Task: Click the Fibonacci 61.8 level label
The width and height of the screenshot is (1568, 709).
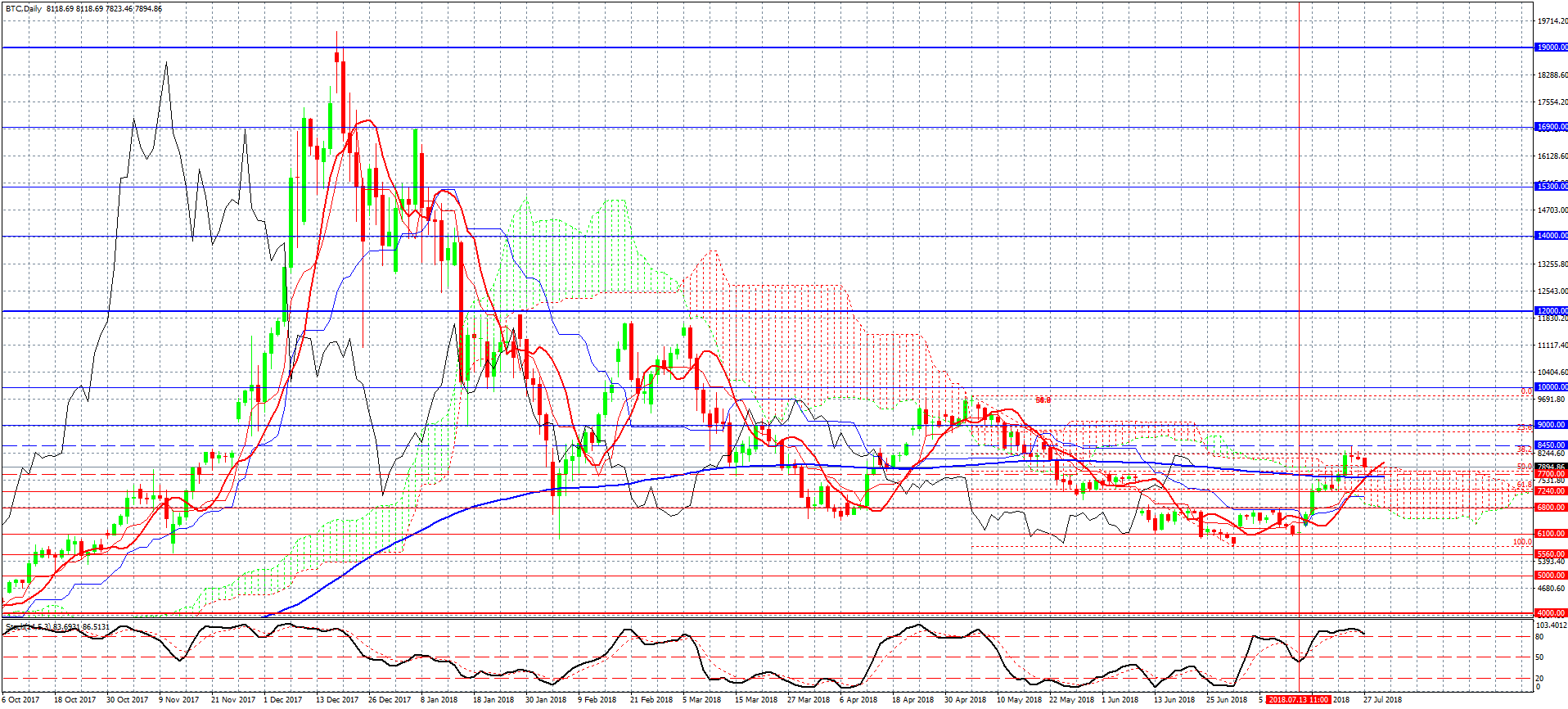Action: 1525,485
